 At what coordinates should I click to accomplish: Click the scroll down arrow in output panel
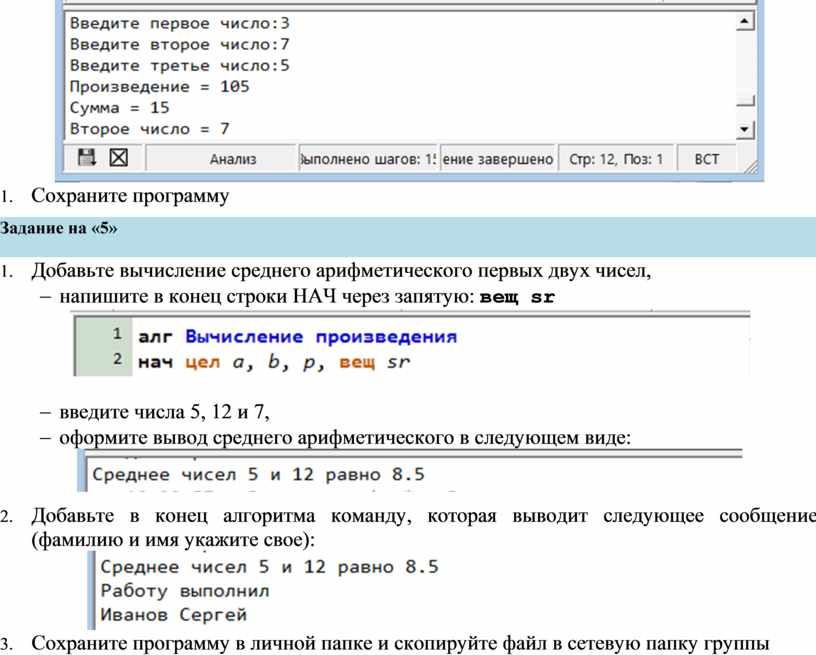coord(743,130)
